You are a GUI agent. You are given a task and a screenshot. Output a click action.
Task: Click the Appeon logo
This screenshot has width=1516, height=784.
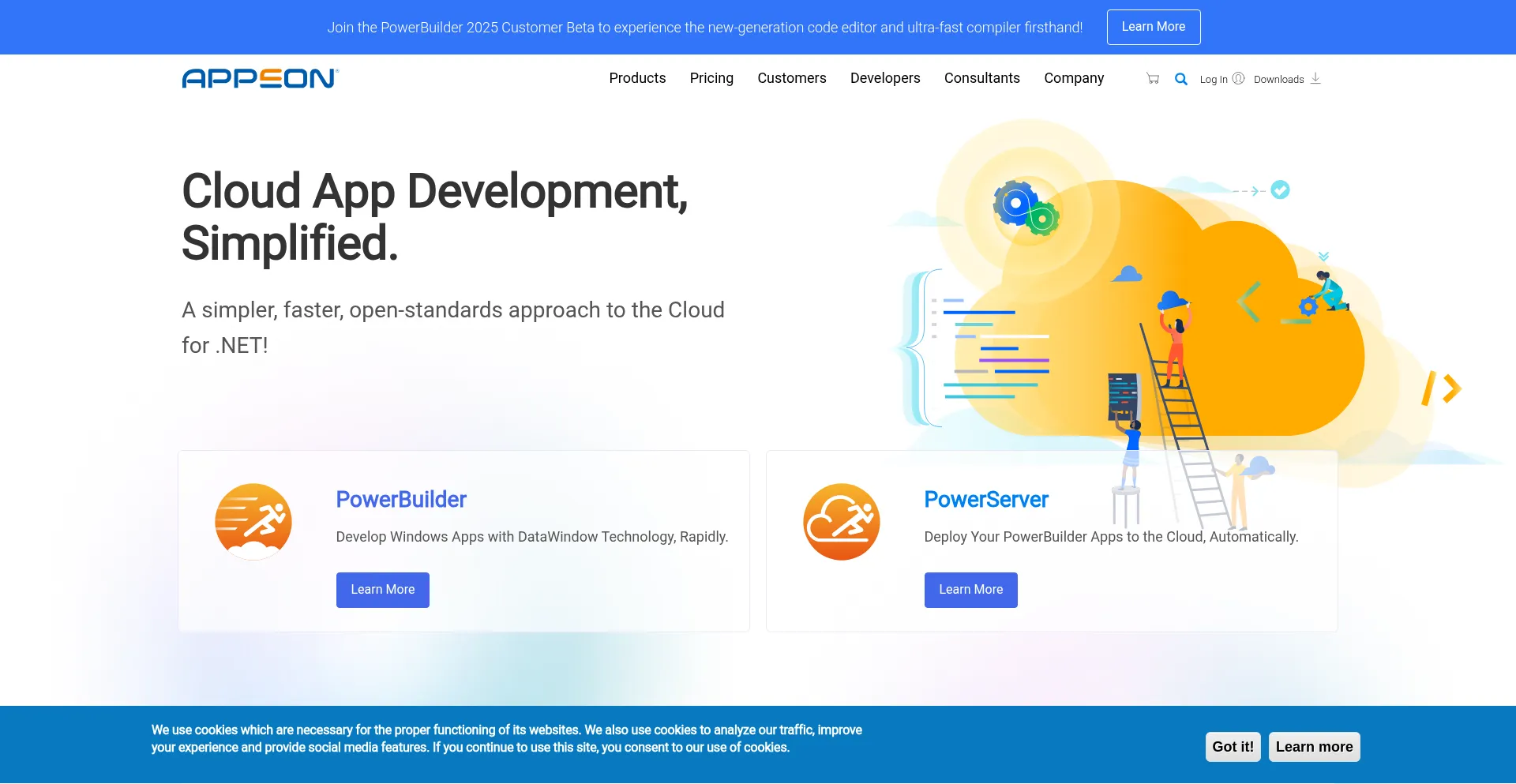coord(261,78)
